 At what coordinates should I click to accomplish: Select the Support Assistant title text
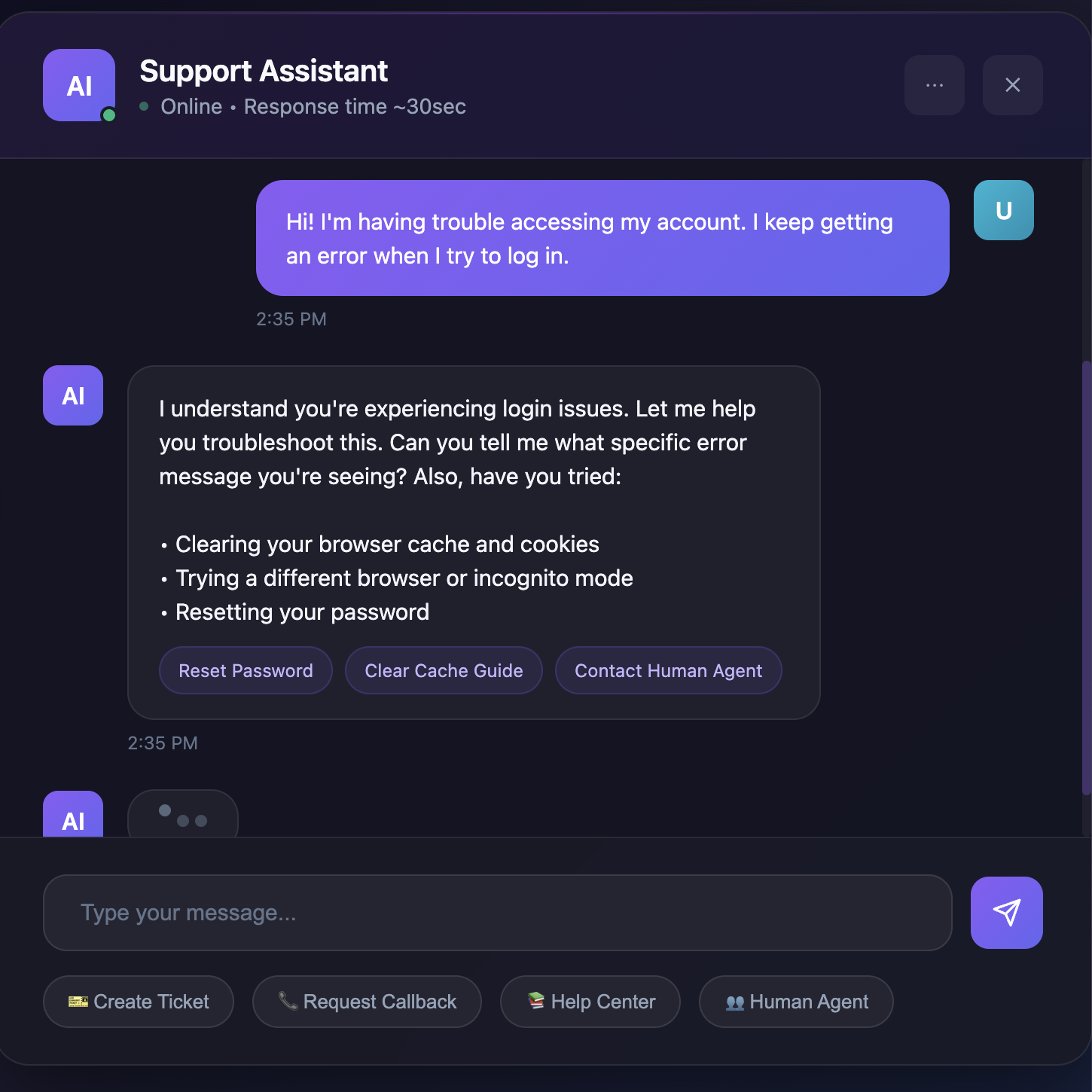coord(263,70)
